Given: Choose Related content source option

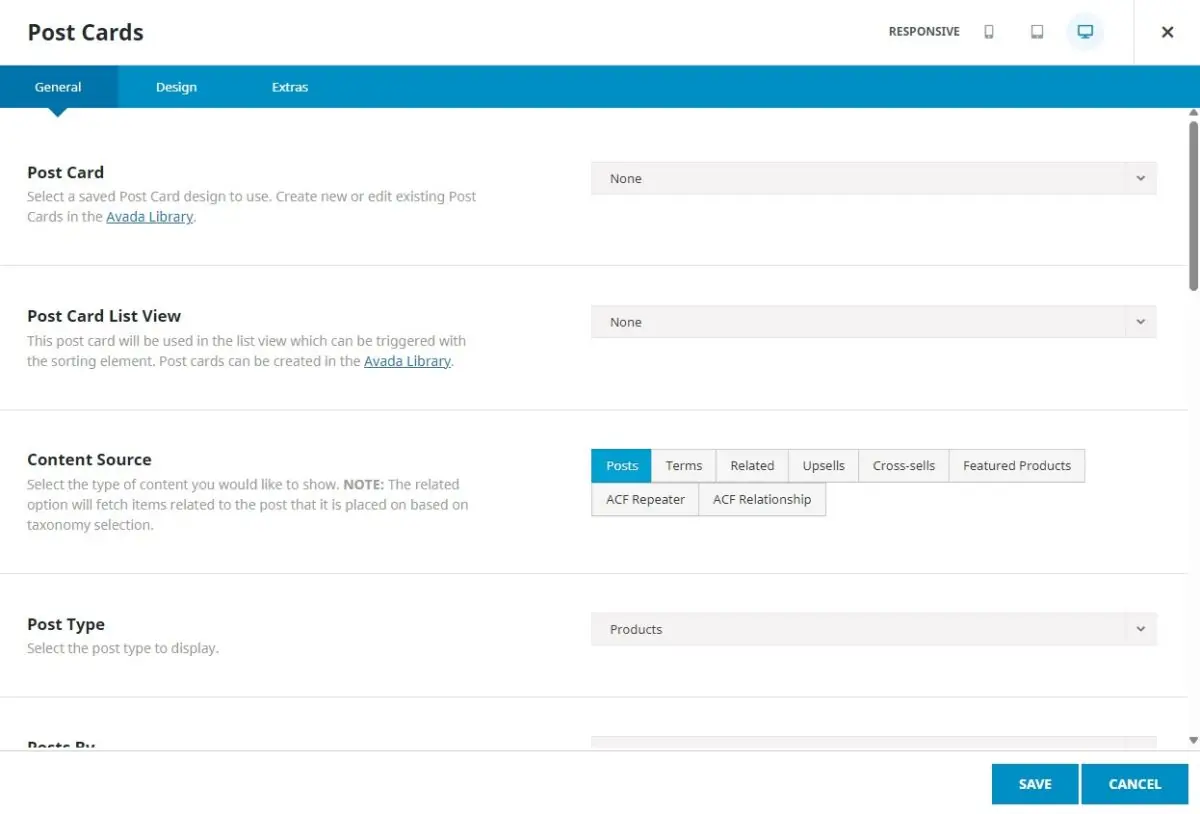Looking at the screenshot, I should tap(752, 466).
